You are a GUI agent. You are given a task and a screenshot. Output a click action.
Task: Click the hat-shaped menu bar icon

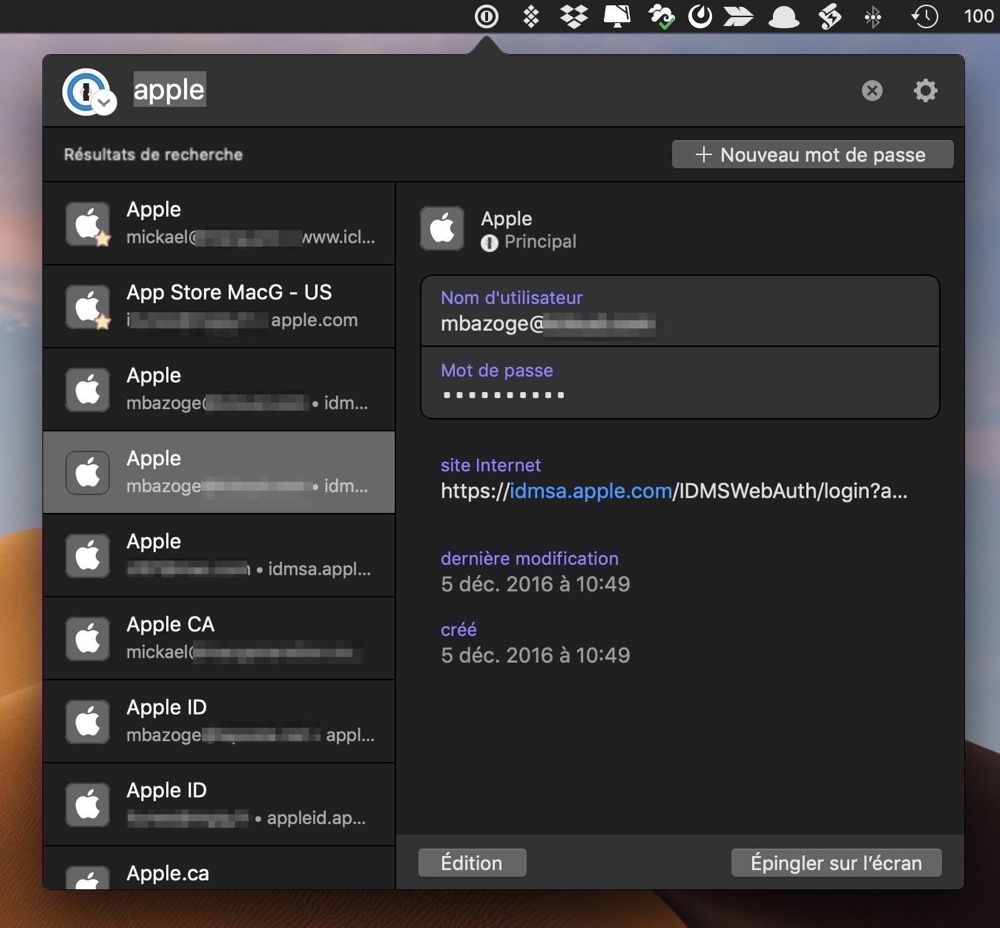pos(784,17)
